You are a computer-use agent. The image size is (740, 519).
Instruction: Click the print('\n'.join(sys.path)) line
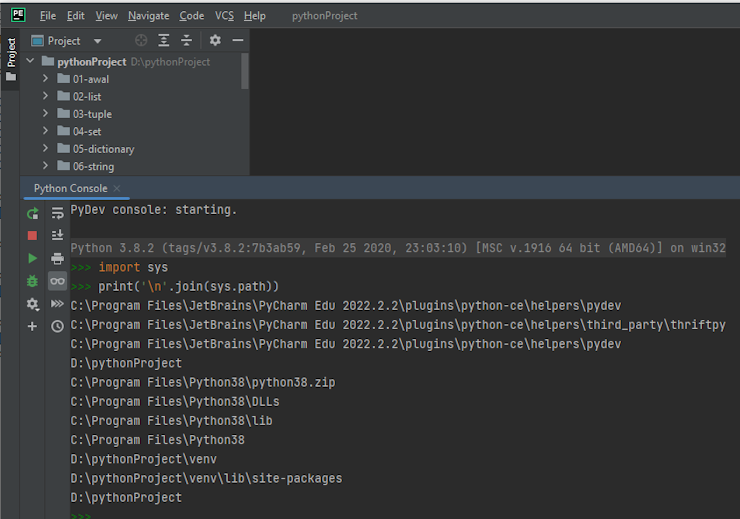point(188,286)
